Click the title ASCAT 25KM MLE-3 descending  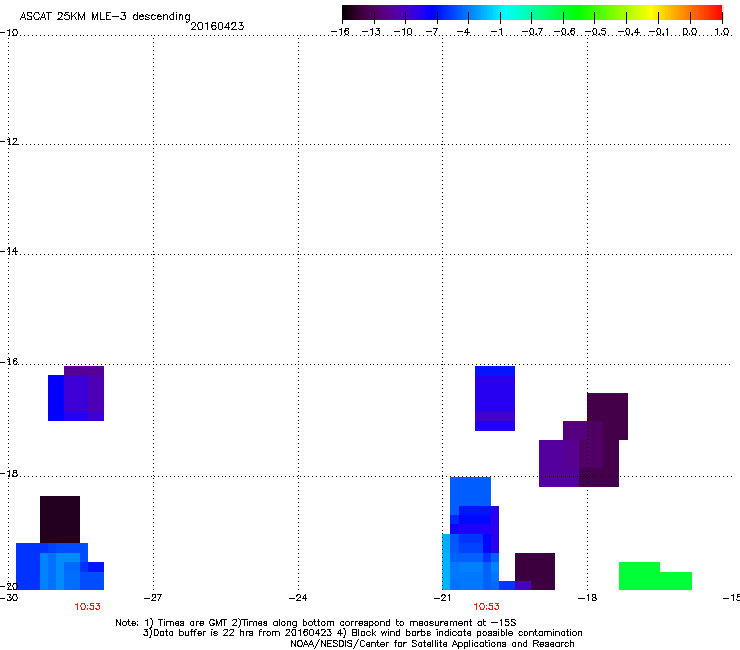coord(105,16)
